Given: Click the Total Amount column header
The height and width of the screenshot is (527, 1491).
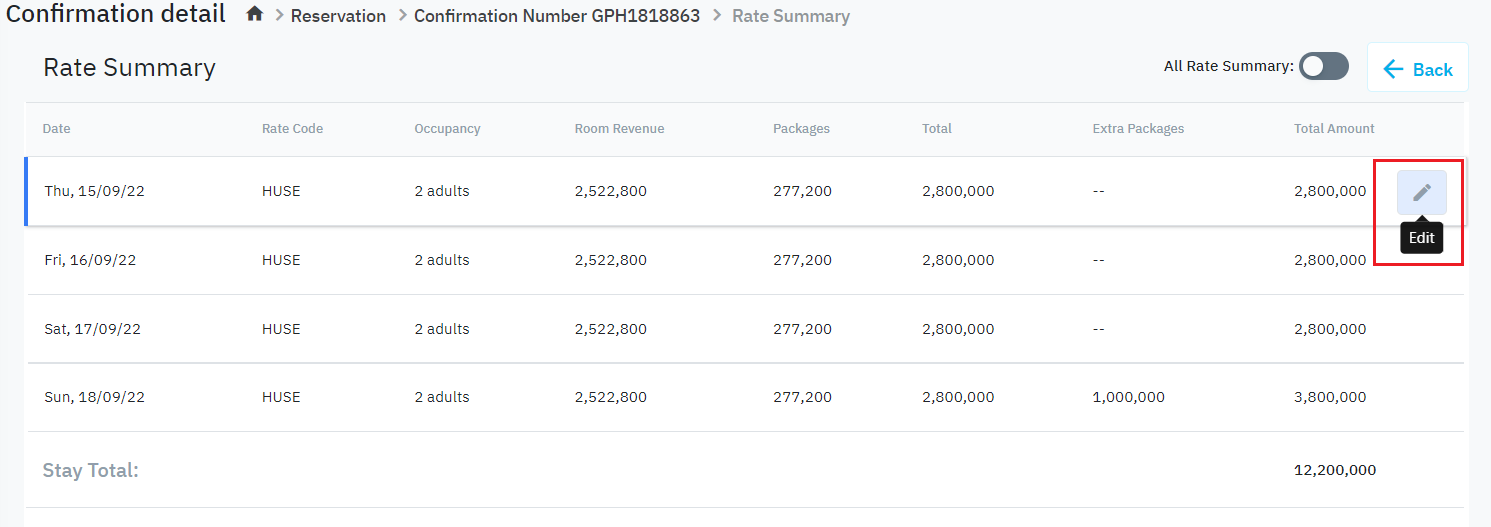Looking at the screenshot, I should 1334,129.
